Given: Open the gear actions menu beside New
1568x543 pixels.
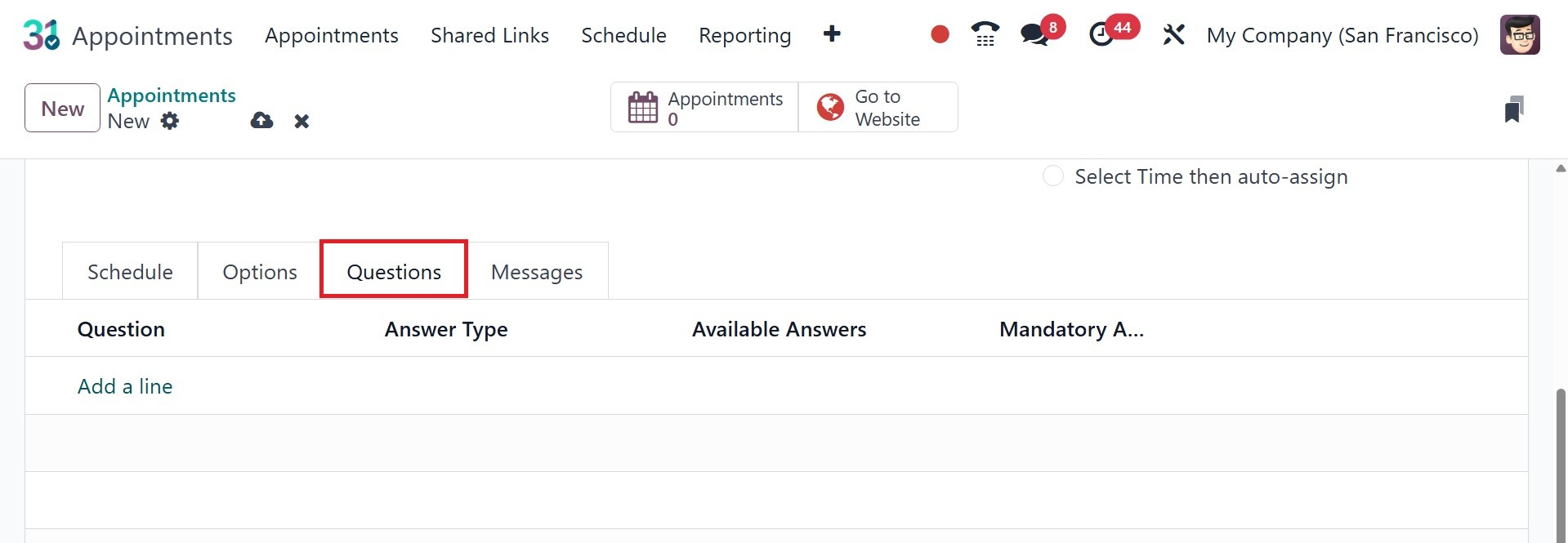Looking at the screenshot, I should click(170, 121).
